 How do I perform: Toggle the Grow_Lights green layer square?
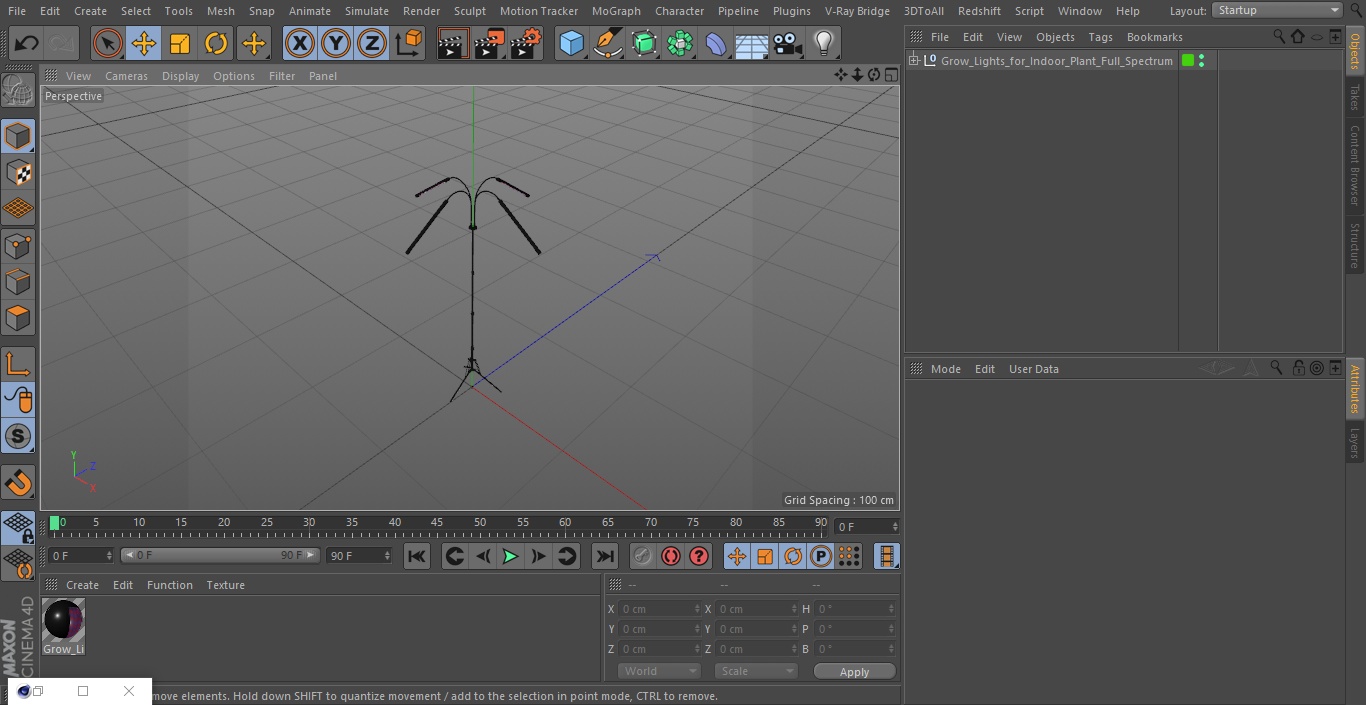coord(1188,61)
